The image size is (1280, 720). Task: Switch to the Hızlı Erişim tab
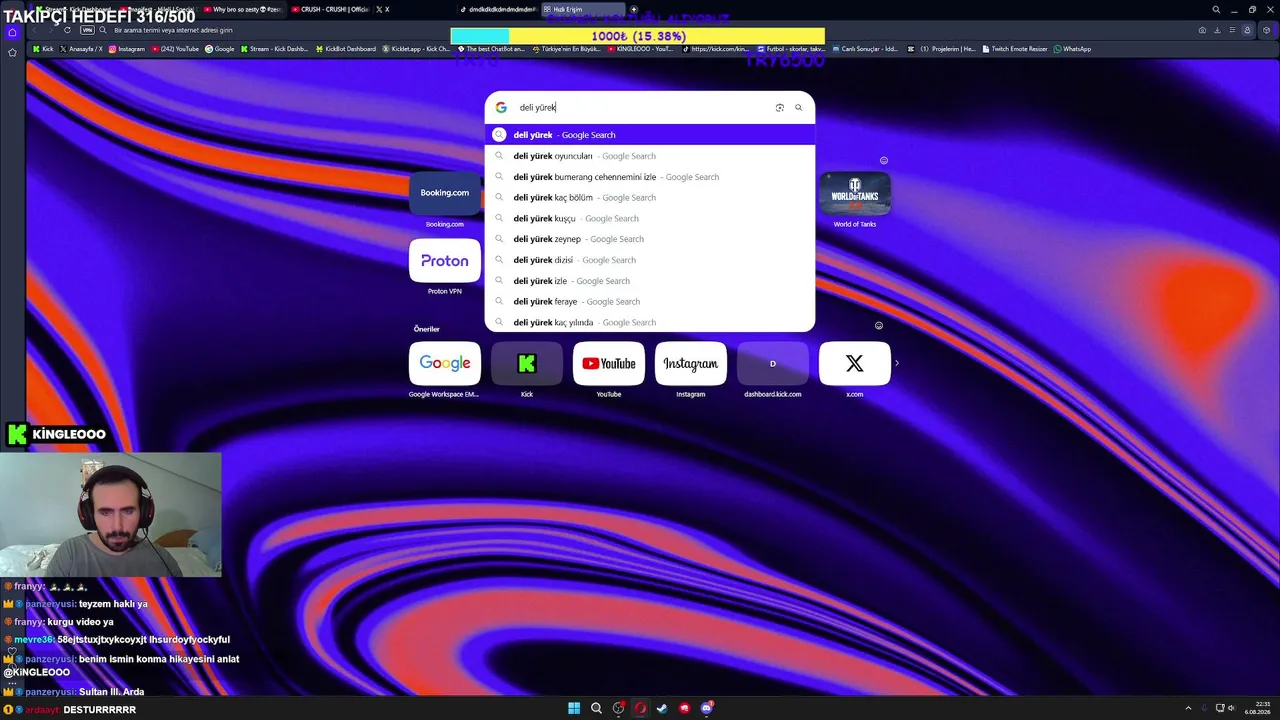coord(583,9)
